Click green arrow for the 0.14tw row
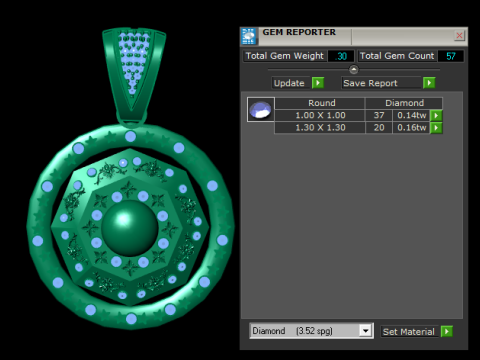480x360 pixels. pos(436,115)
